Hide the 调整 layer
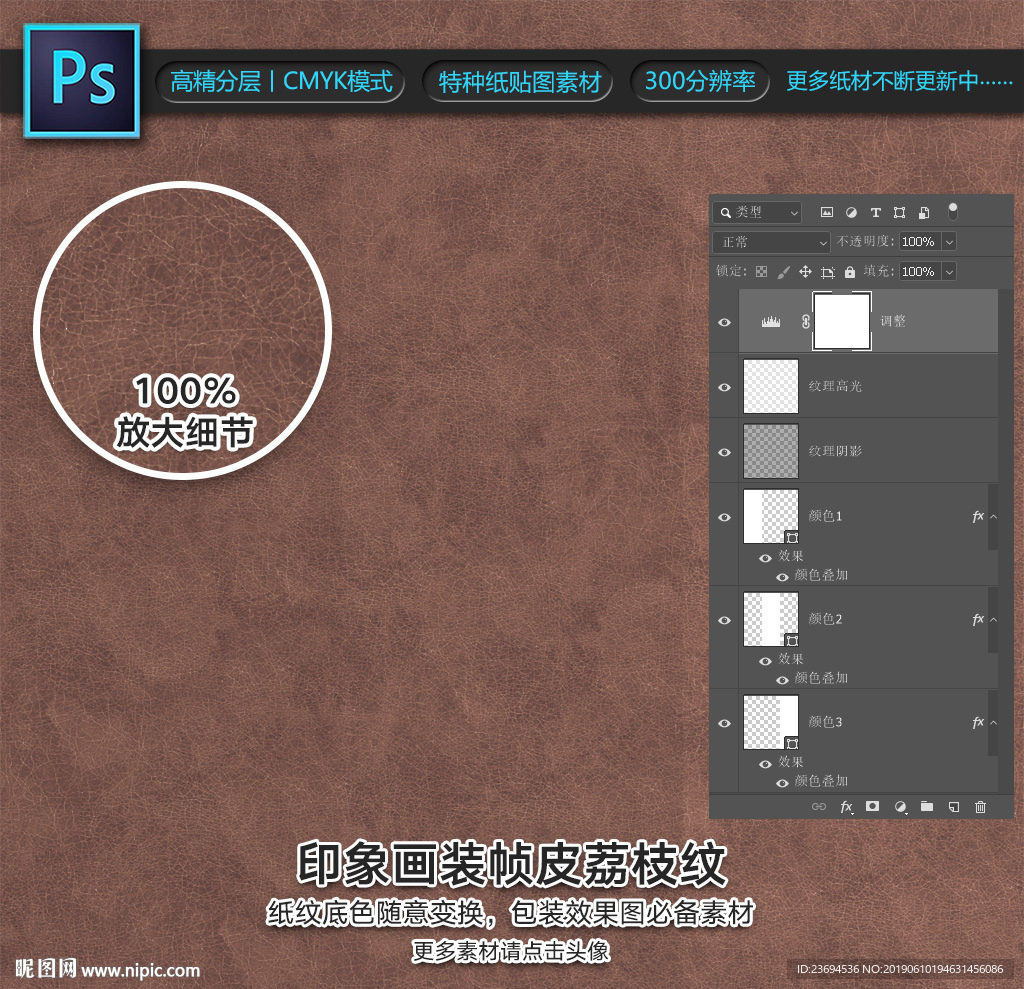 [x=724, y=323]
